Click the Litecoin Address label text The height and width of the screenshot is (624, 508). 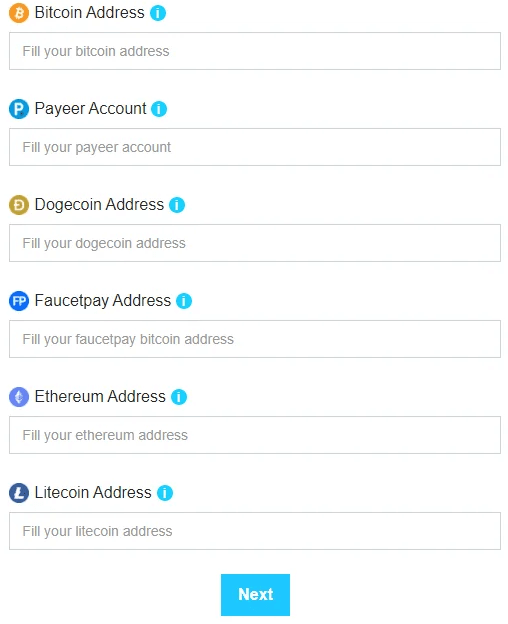click(x=93, y=493)
